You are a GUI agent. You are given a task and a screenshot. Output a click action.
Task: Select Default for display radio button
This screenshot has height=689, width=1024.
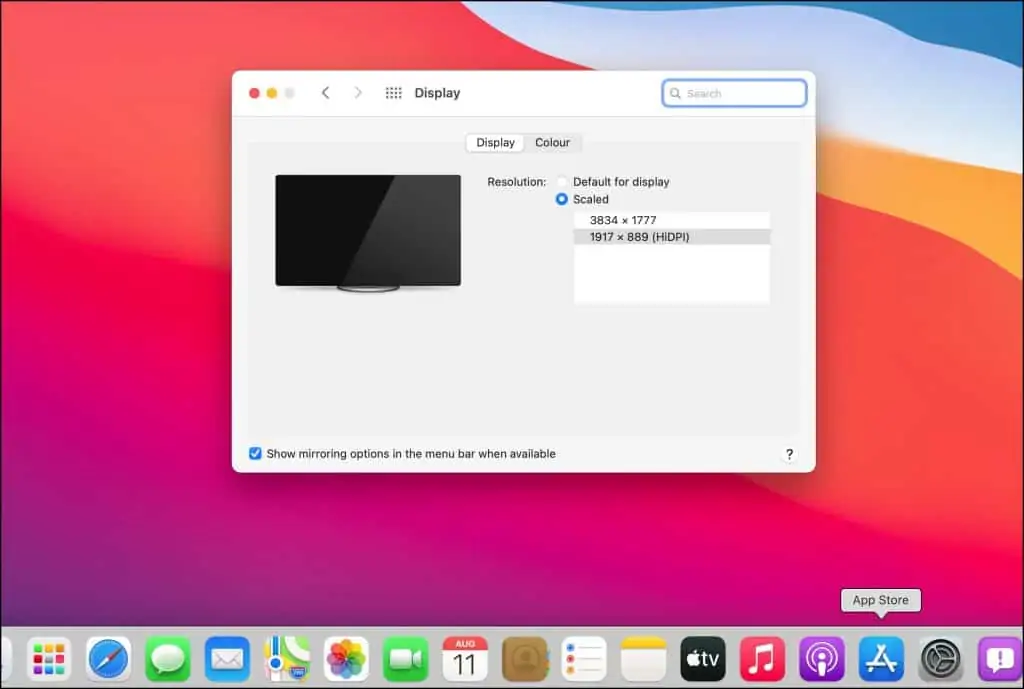[562, 182]
